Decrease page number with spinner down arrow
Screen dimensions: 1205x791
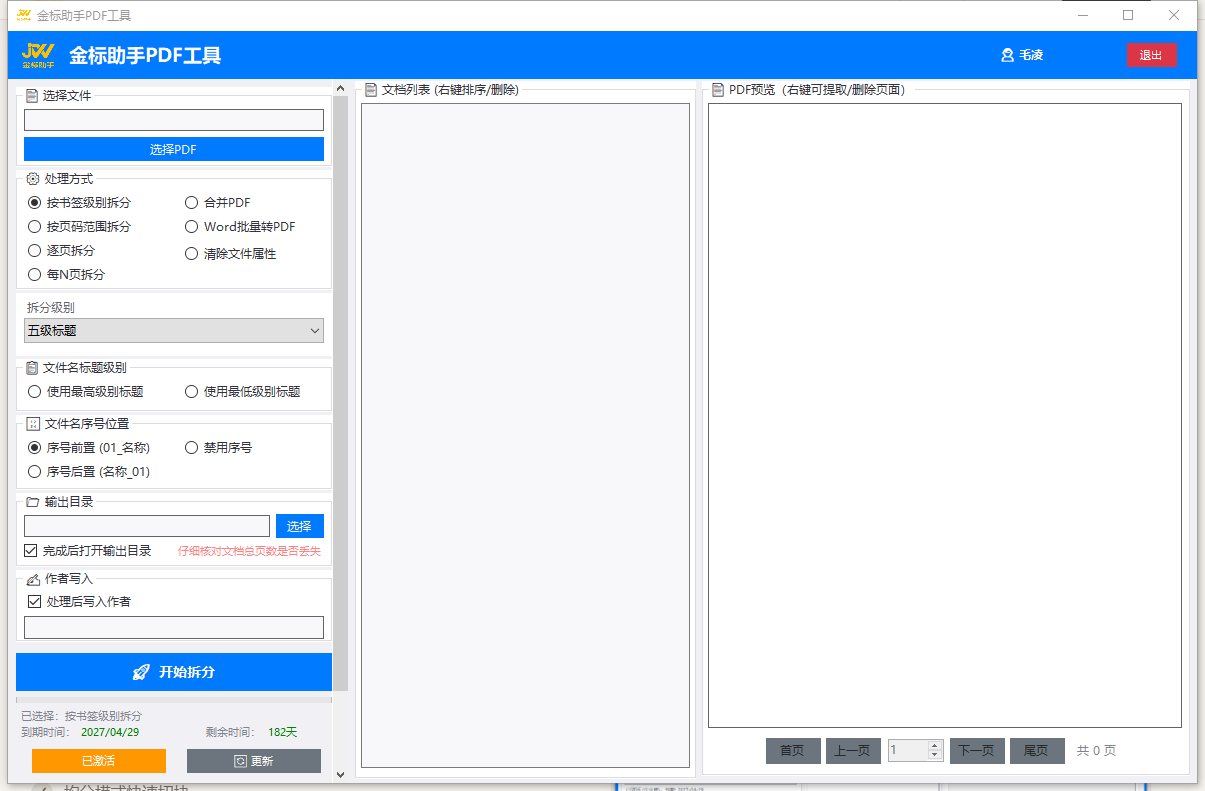tap(935, 755)
